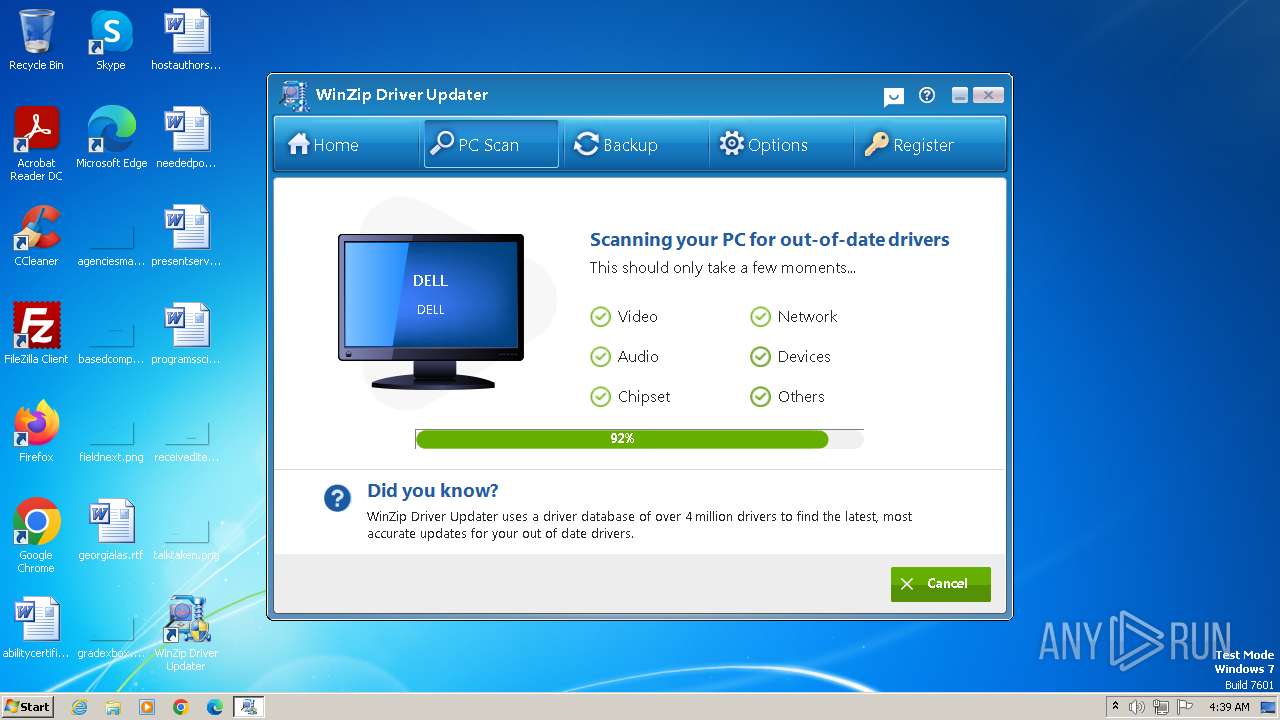Select the Firefox desktop shortcut
The height and width of the screenshot is (720, 1280).
click(36, 432)
